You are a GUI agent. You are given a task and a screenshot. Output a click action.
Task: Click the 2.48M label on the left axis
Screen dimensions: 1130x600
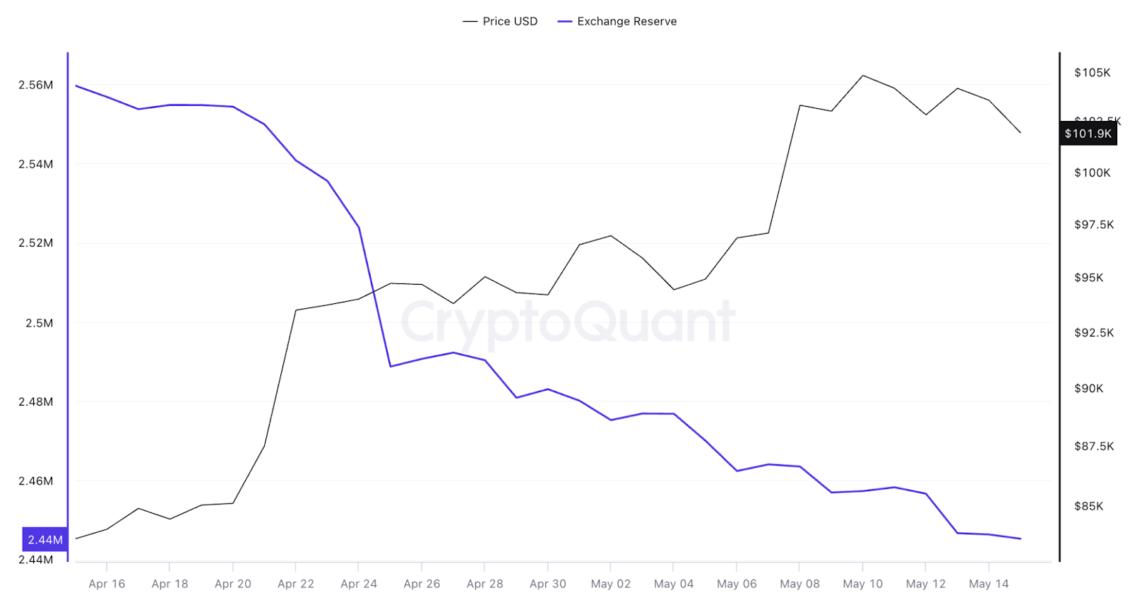point(36,402)
